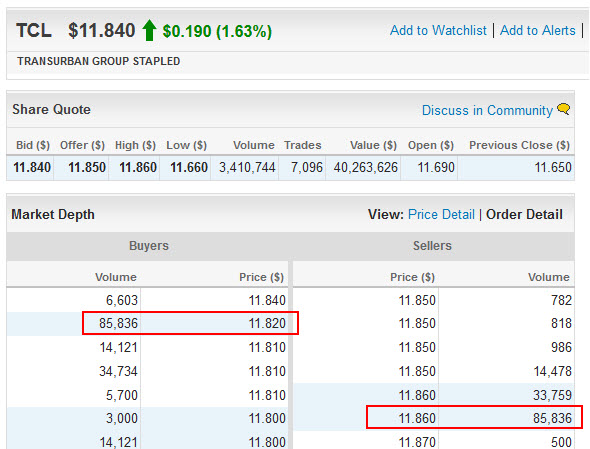The height and width of the screenshot is (449, 590).
Task: Click seller price 11.870
Action: click(x=417, y=442)
